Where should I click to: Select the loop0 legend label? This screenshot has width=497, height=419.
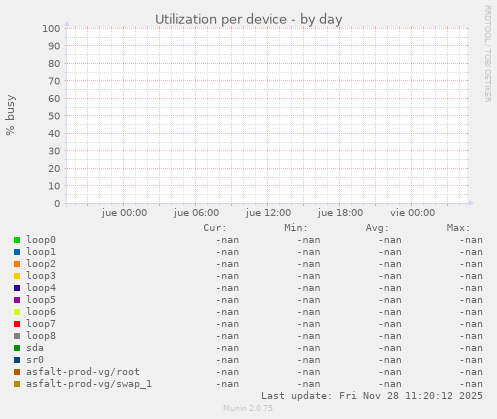click(x=41, y=240)
